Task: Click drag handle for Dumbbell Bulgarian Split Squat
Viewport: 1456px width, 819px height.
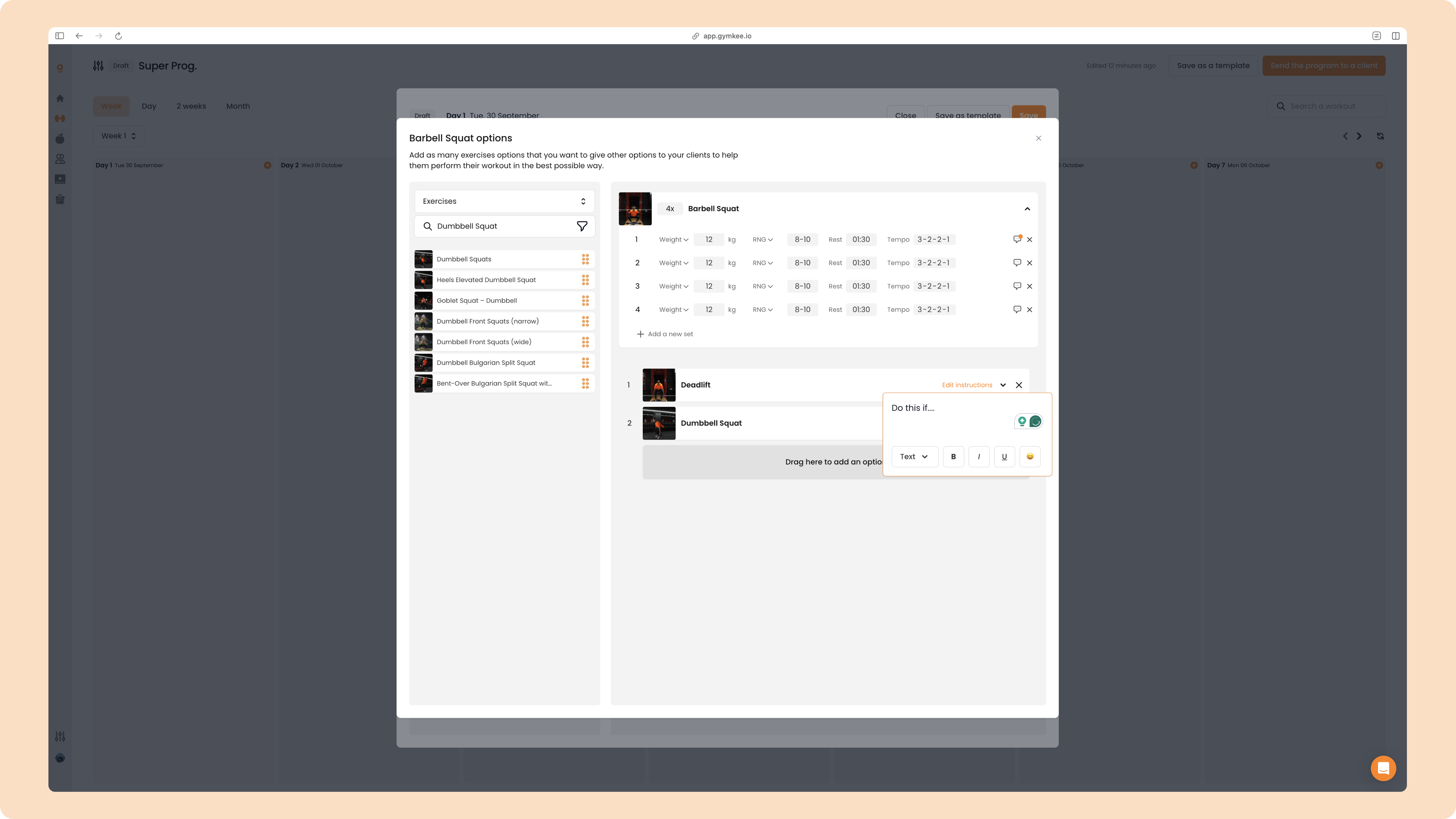Action: click(x=585, y=363)
